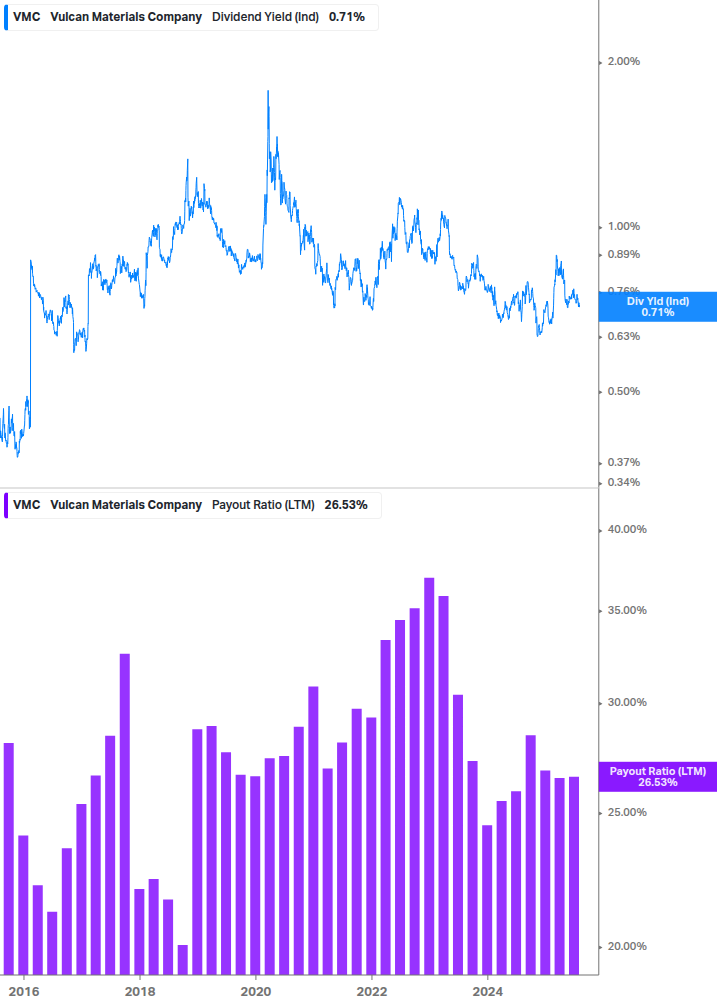Click the VMC ticker in the Payout Ratio legend
This screenshot has width=717, height=1005.
click(x=27, y=505)
